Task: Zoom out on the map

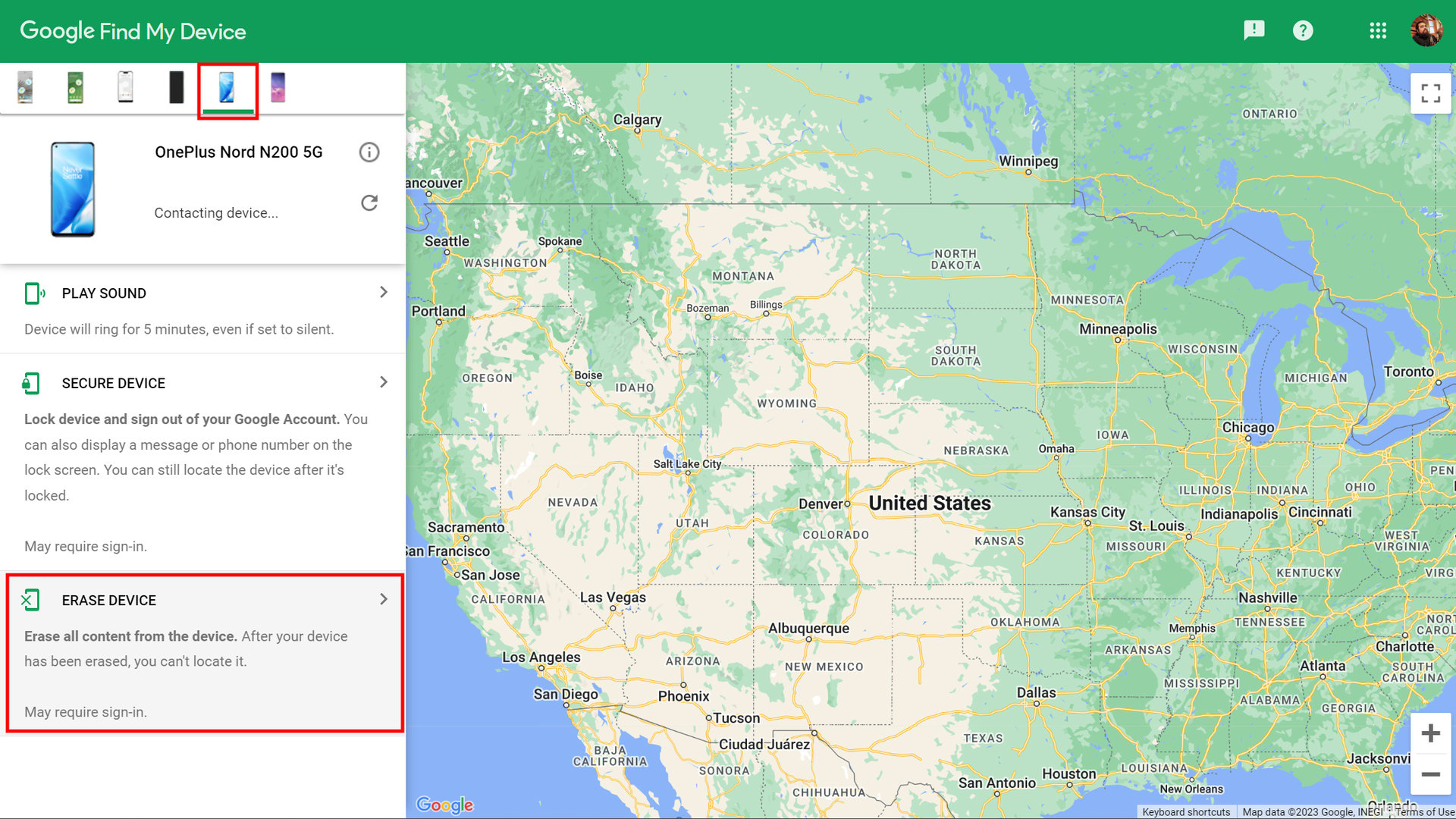Action: 1430,774
